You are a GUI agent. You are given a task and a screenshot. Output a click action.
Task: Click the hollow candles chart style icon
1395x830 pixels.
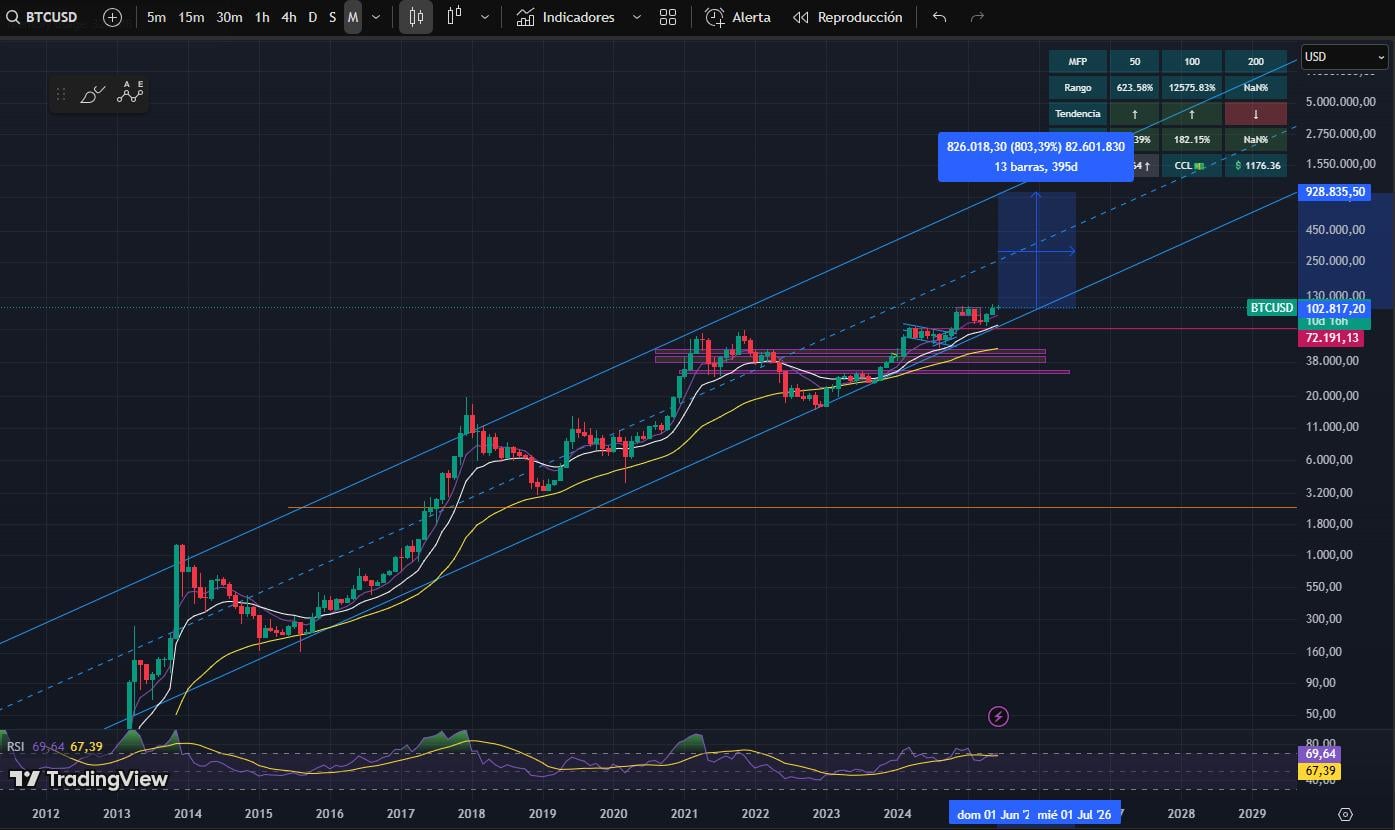(455, 17)
